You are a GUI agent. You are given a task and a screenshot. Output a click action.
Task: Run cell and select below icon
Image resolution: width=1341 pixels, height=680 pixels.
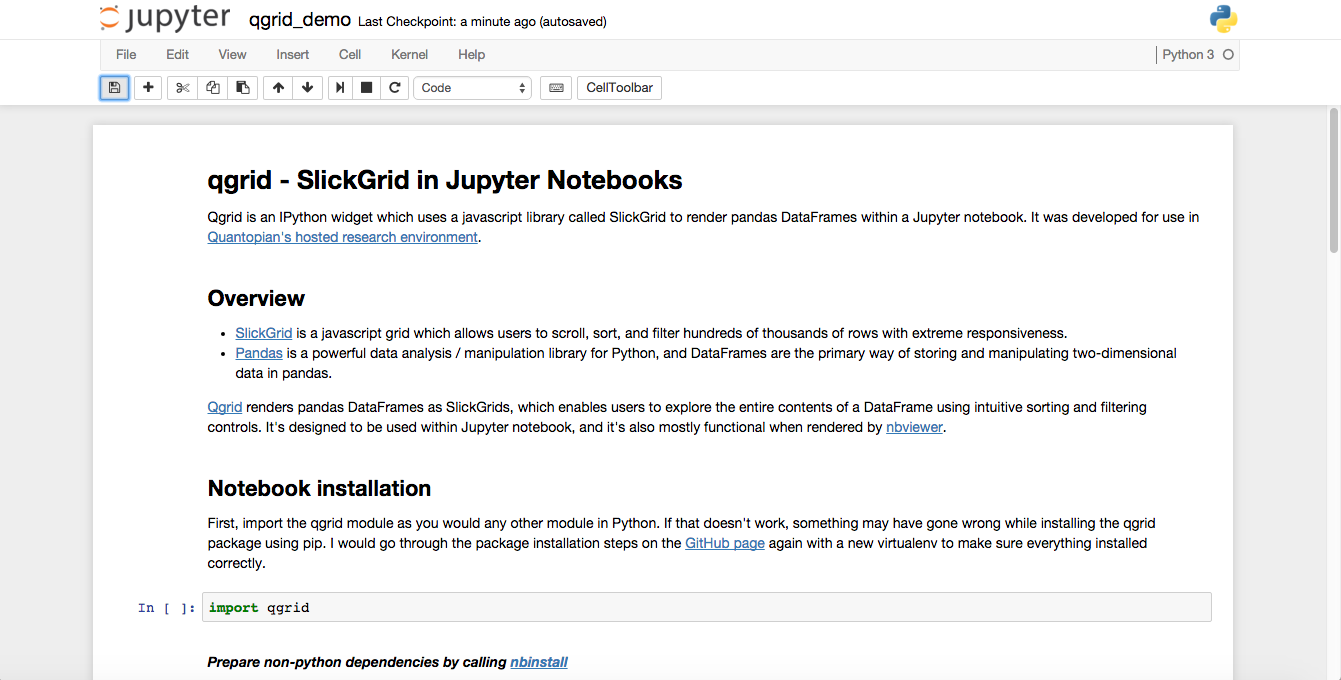tap(340, 88)
